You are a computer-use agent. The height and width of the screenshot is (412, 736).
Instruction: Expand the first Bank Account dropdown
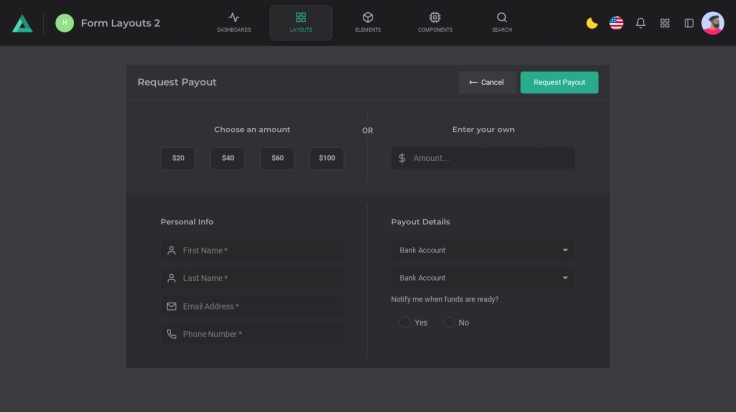pyautogui.click(x=483, y=250)
